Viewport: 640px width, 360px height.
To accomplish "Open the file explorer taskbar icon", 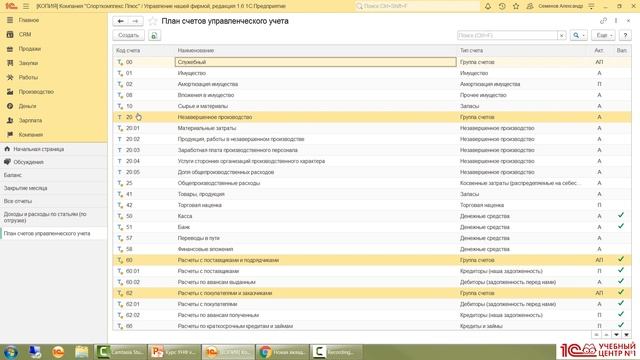I will (81, 352).
